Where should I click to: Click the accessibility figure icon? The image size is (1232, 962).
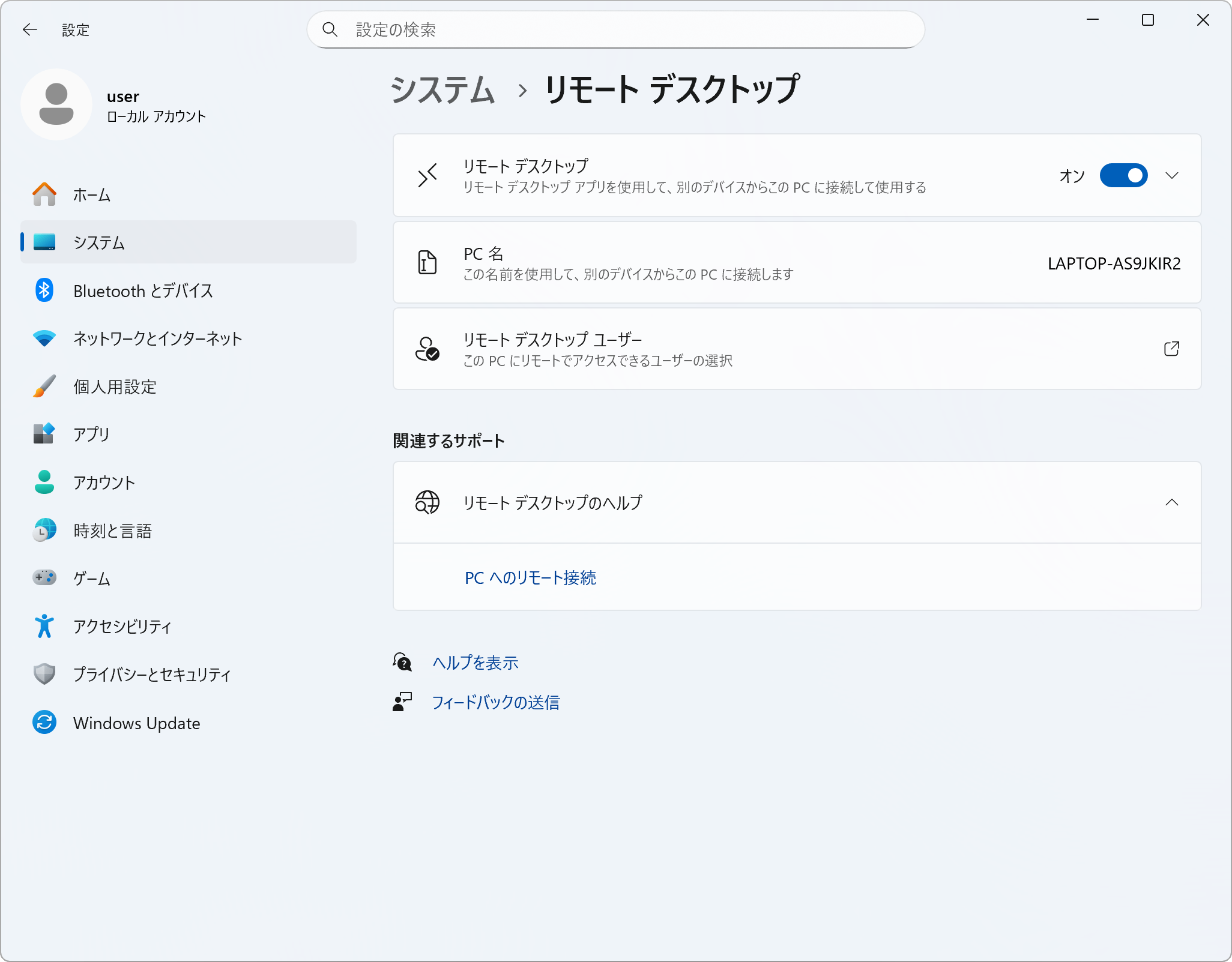point(44,626)
